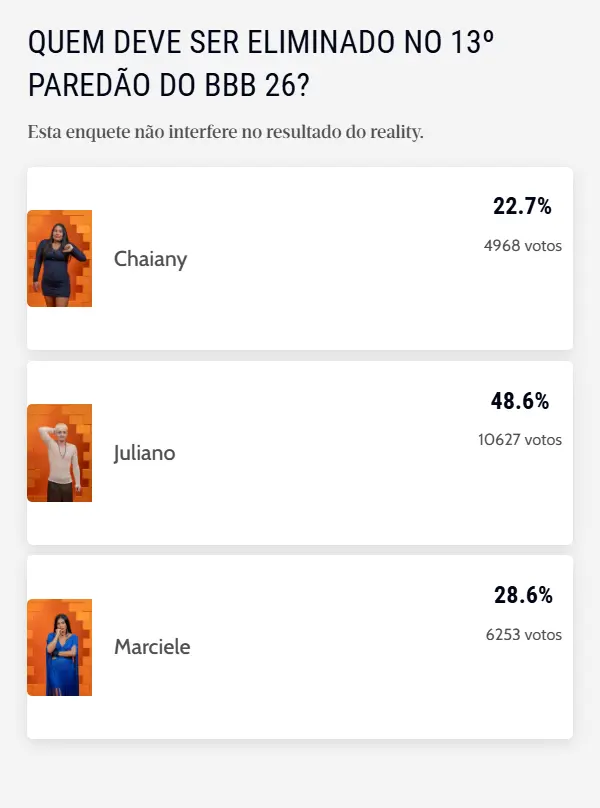Viewport: 600px width, 808px height.
Task: Click the name label Marciele
Action: (151, 647)
